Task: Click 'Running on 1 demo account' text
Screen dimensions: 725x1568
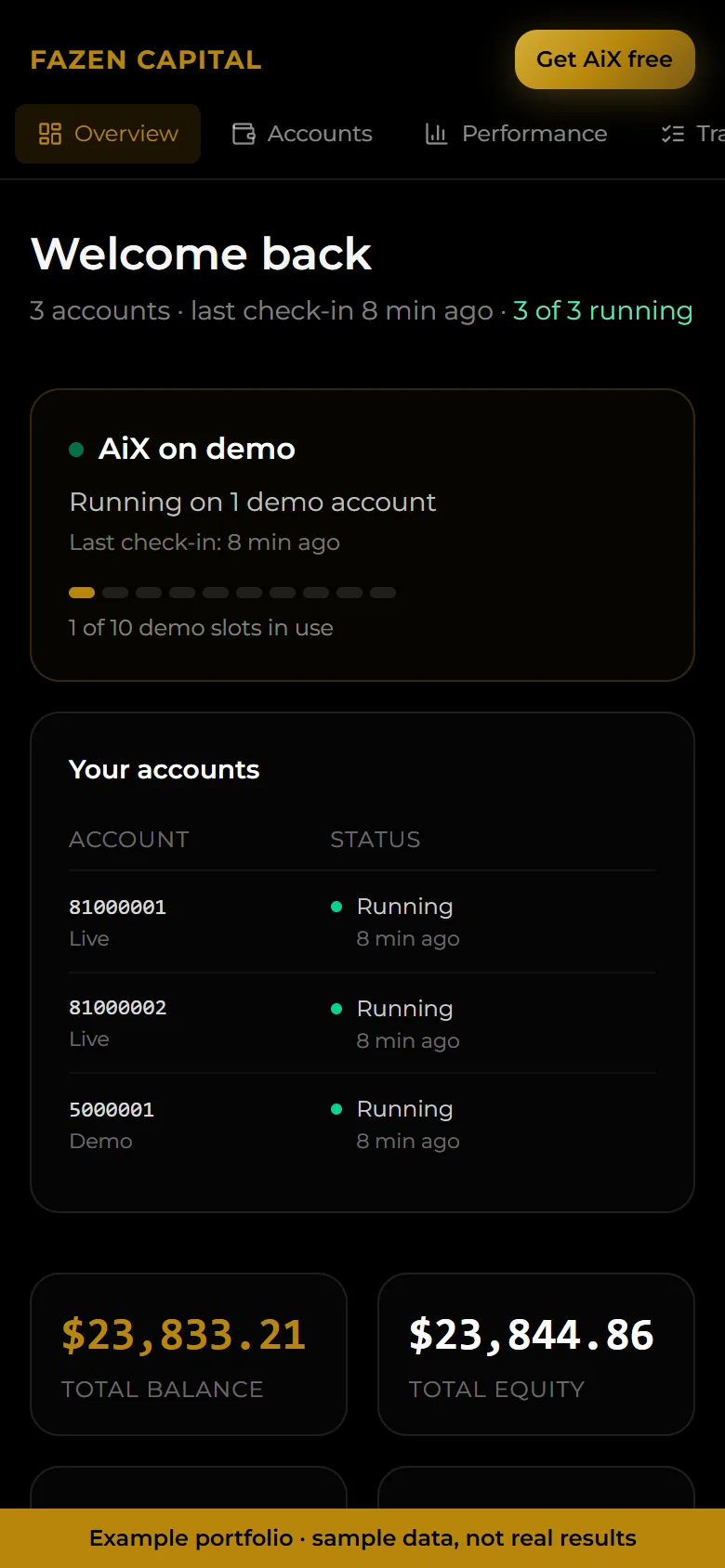Action: pos(253,502)
